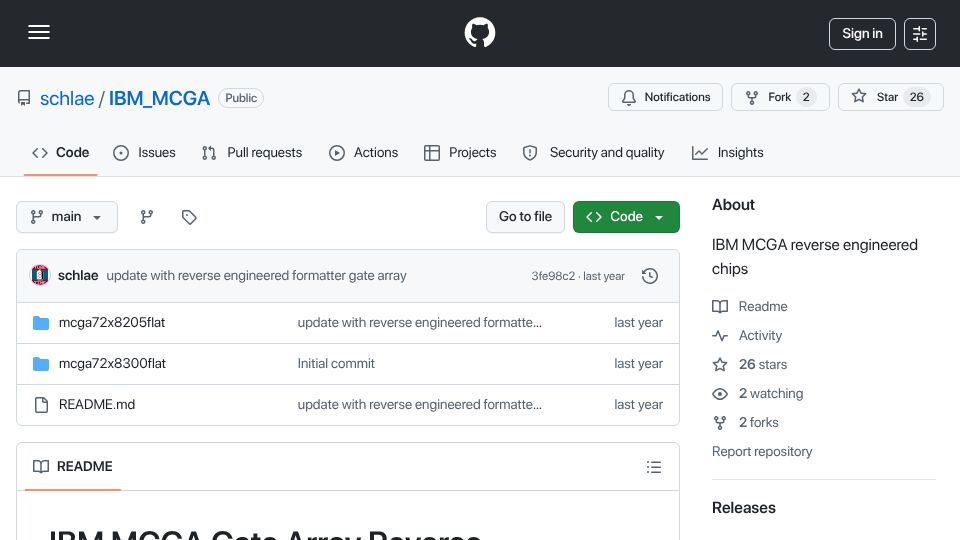
Task: Open the hamburger navigation menu
Action: [x=39, y=32]
